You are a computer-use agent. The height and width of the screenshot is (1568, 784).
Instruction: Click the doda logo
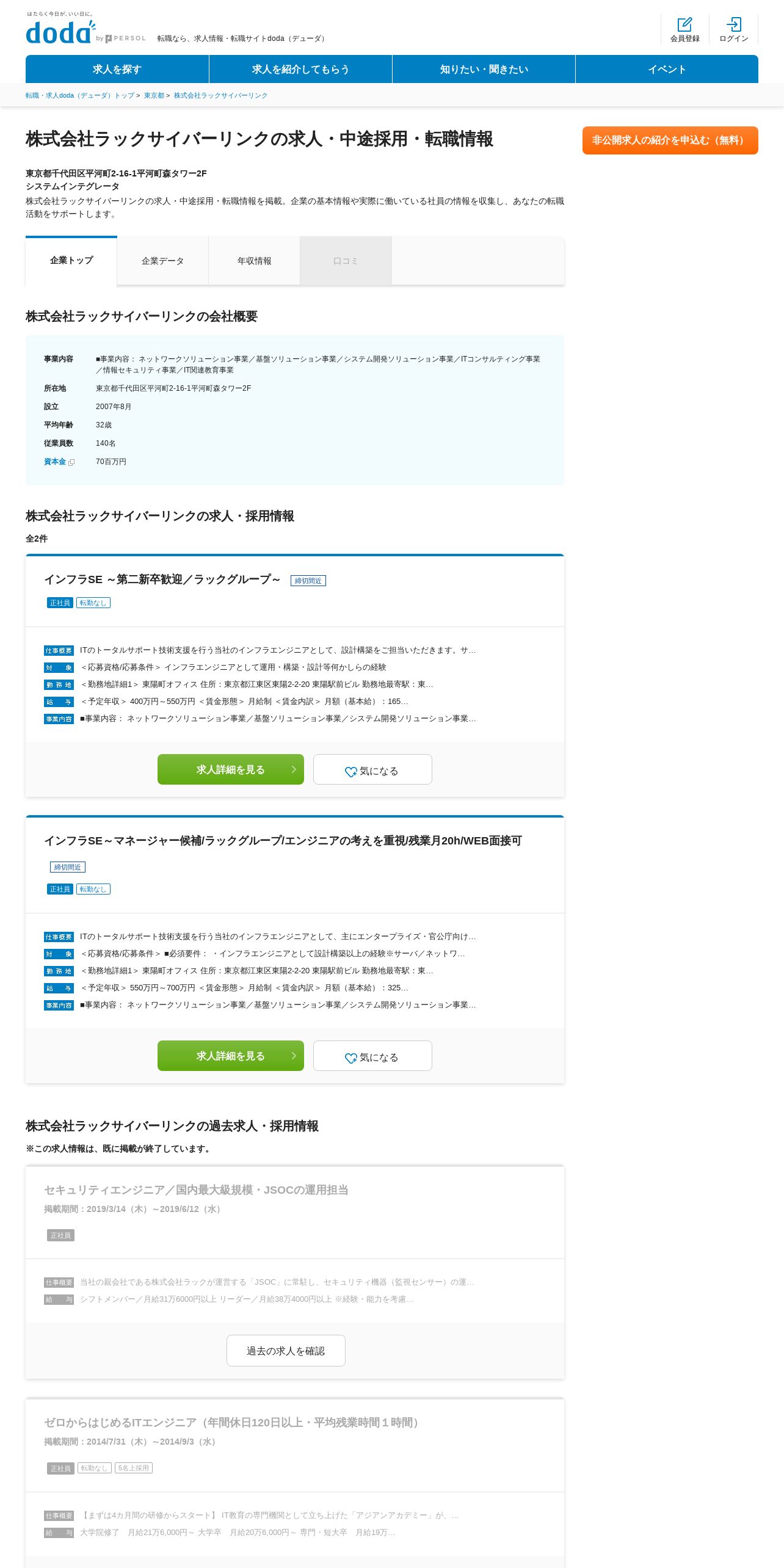(61, 32)
